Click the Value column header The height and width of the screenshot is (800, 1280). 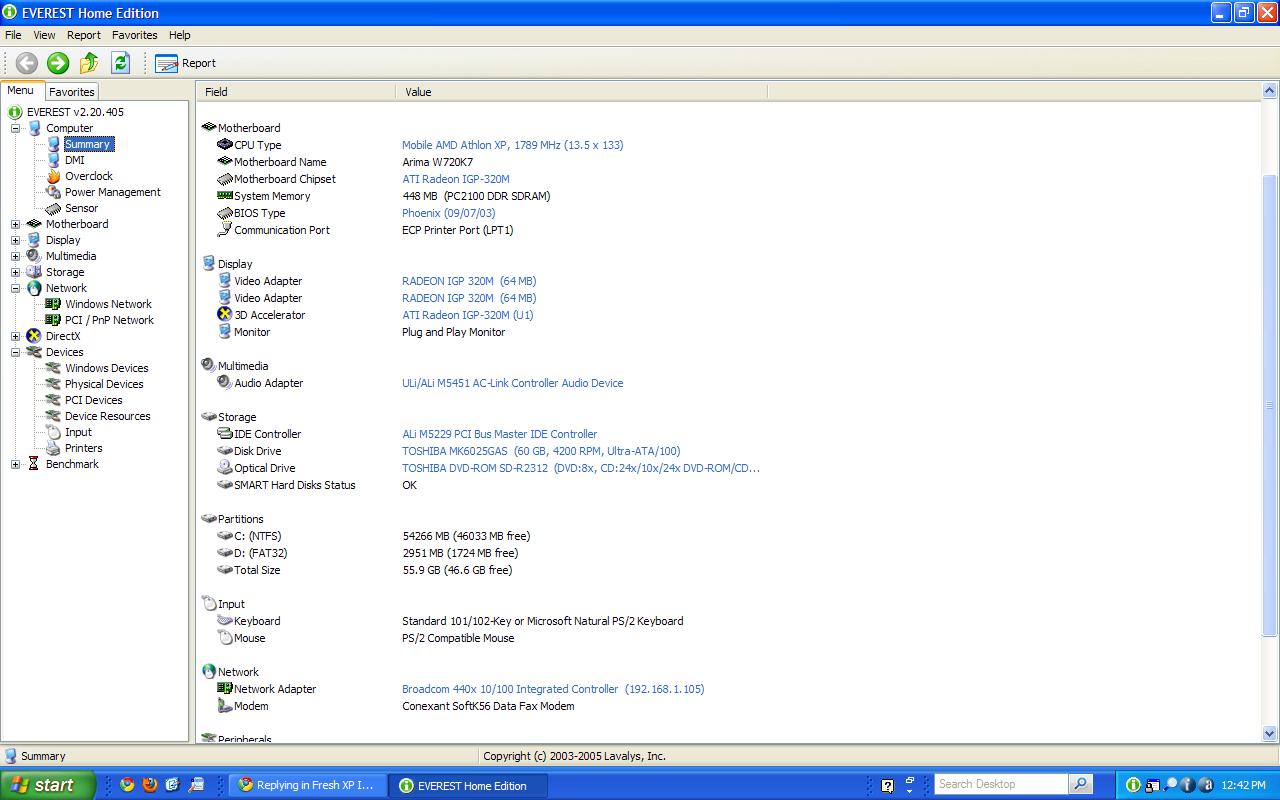[582, 91]
